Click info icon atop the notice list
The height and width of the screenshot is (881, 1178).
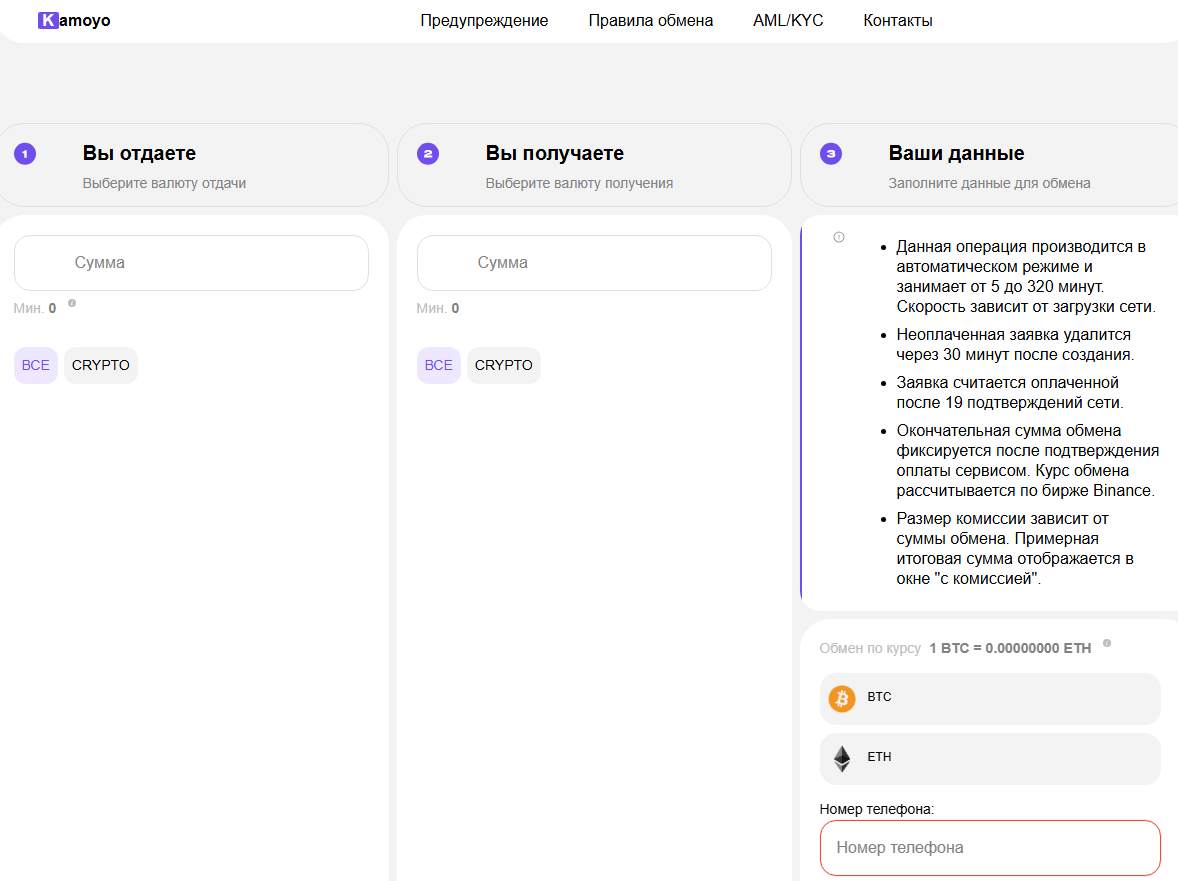click(839, 237)
